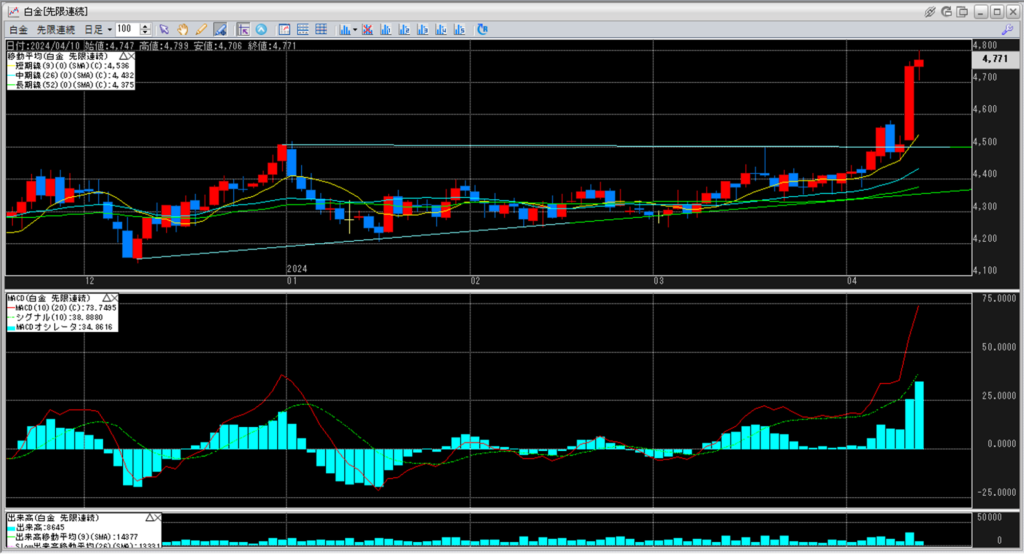Toggle the crosshair cursor display button
This screenshot has width=1024, height=554.
(x=243, y=29)
